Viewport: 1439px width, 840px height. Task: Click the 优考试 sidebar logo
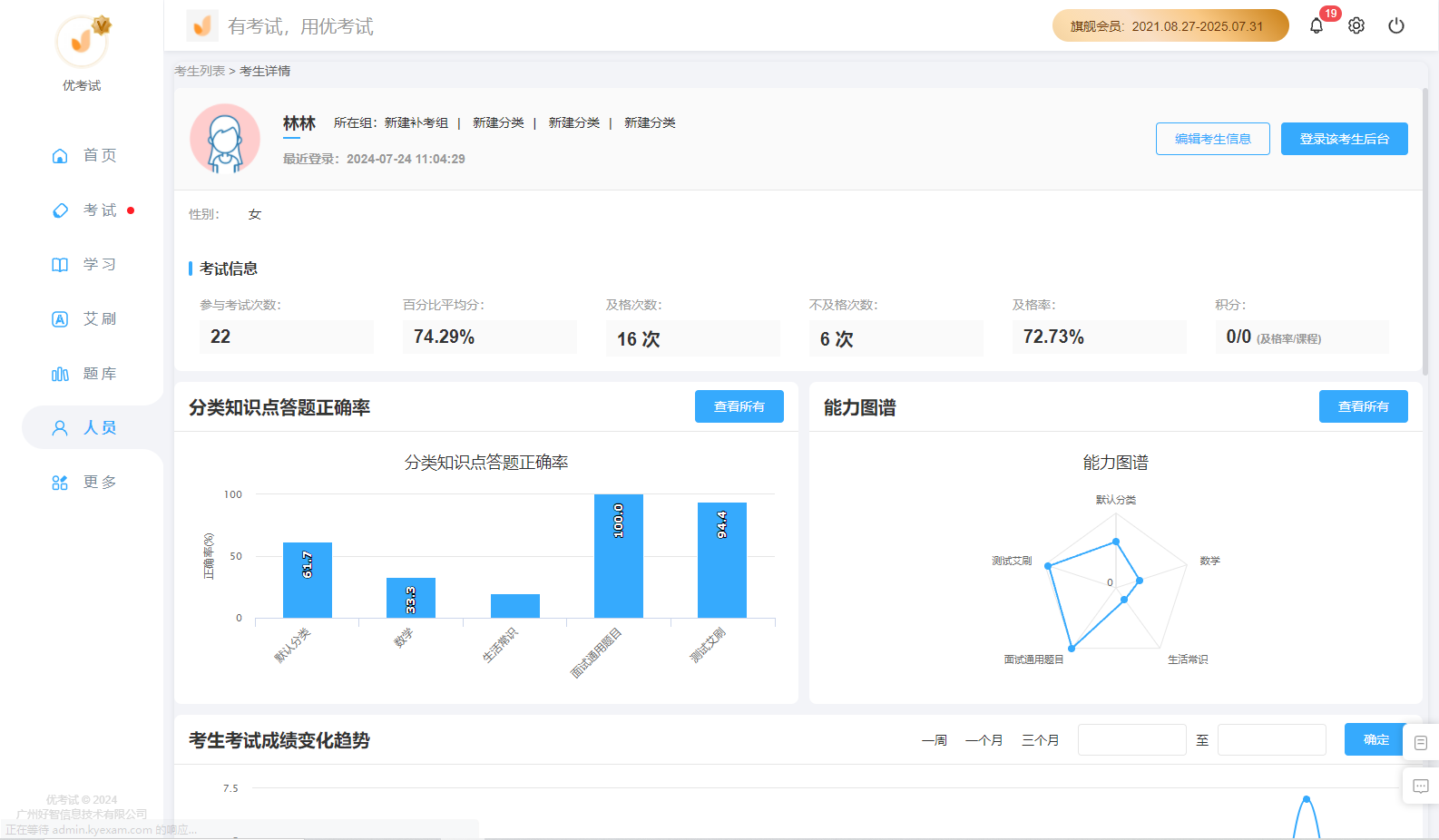coord(82,42)
